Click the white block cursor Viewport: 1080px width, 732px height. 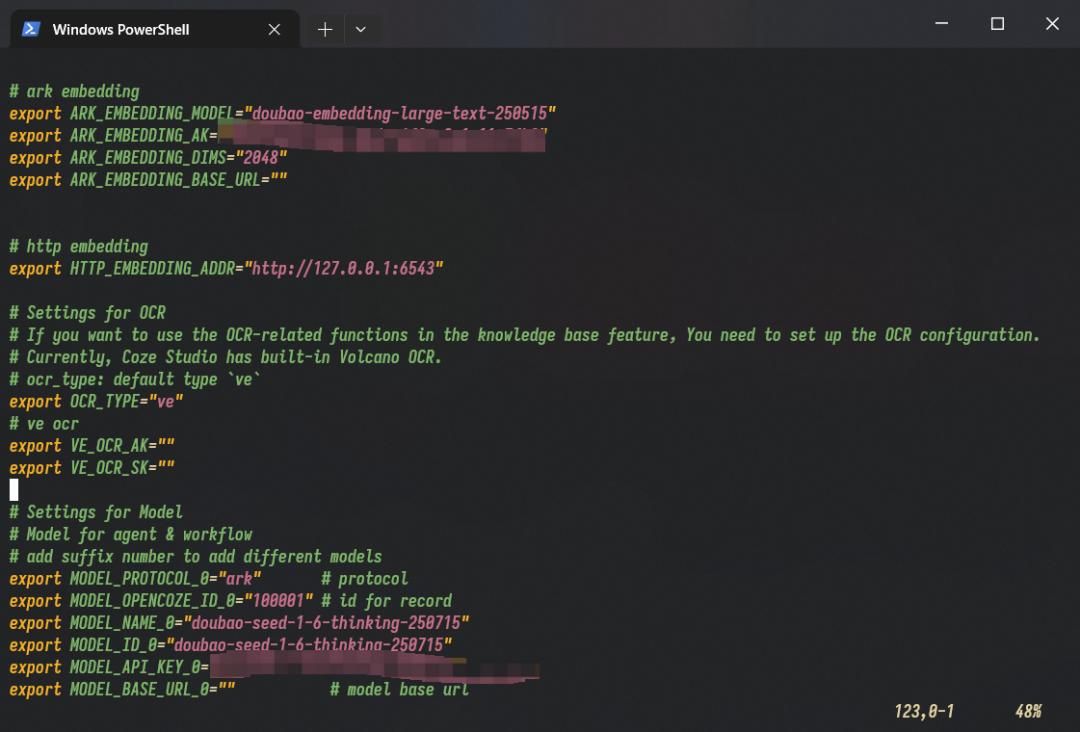tap(14, 490)
